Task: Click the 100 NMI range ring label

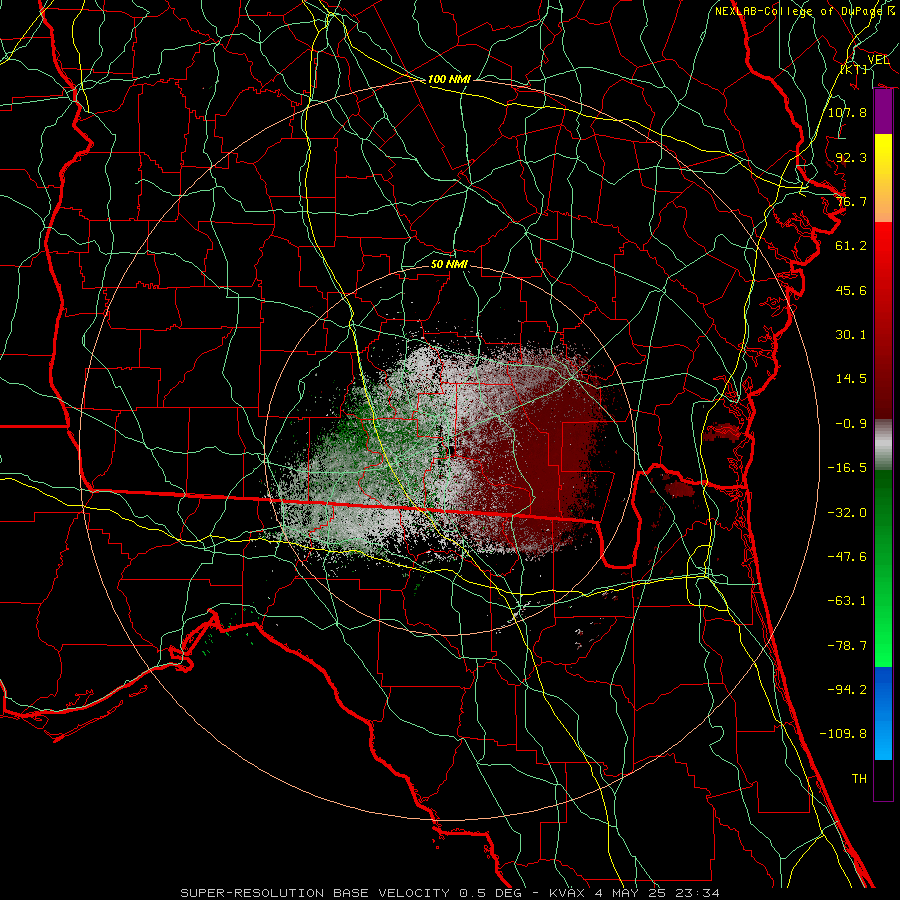Action: click(449, 79)
